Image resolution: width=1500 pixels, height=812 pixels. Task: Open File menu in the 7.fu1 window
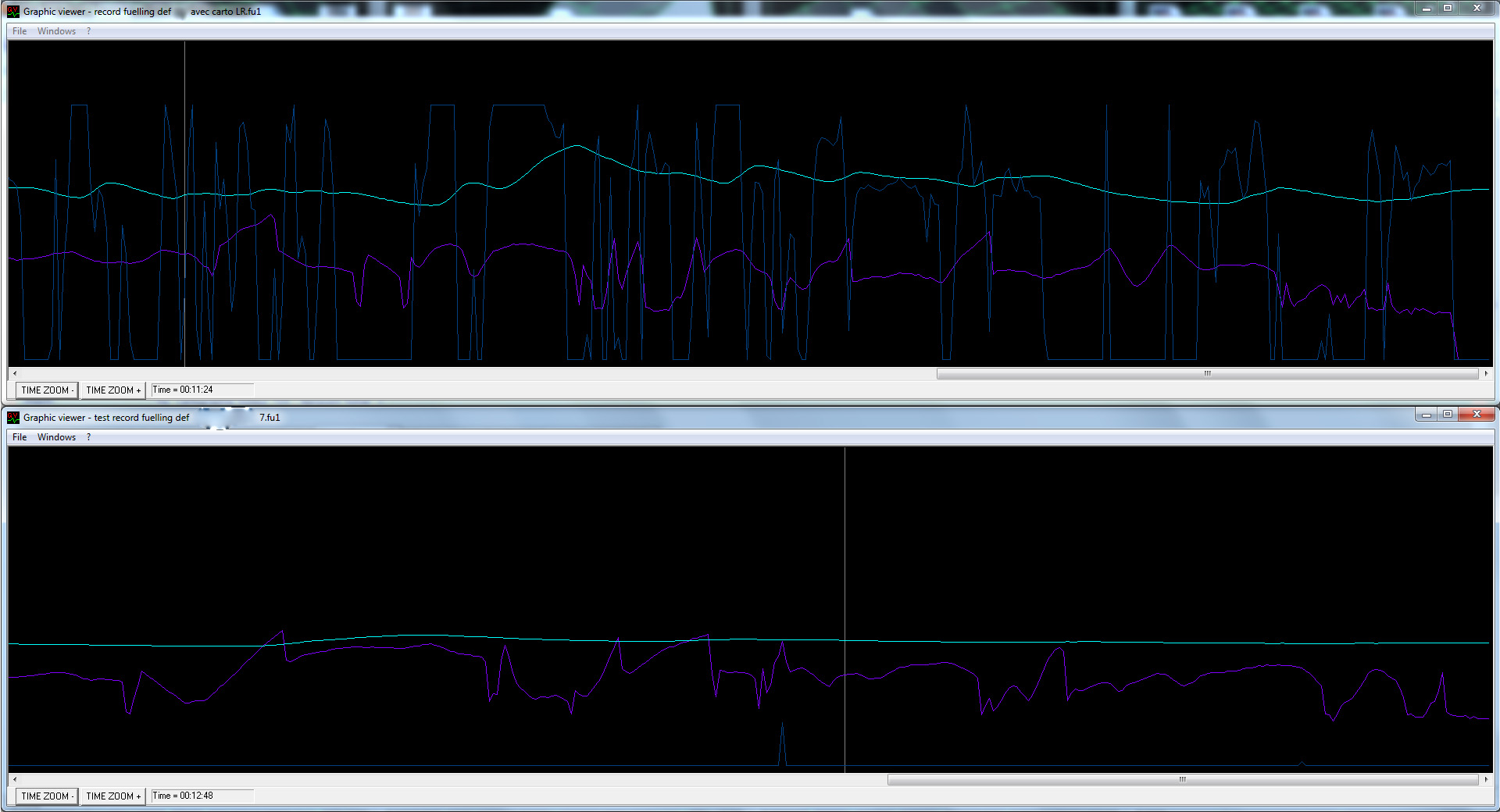(20, 437)
